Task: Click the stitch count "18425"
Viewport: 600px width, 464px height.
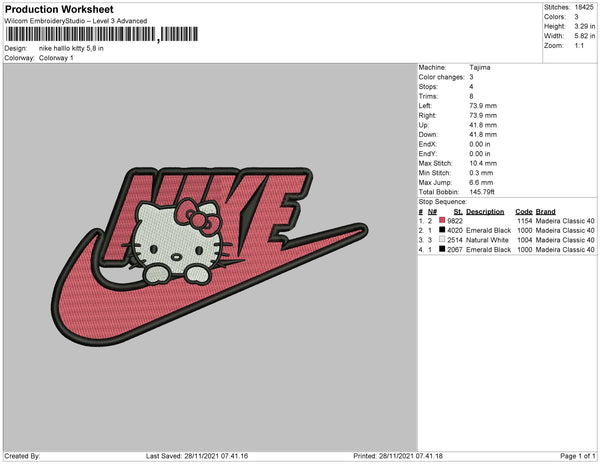Action: 584,7
